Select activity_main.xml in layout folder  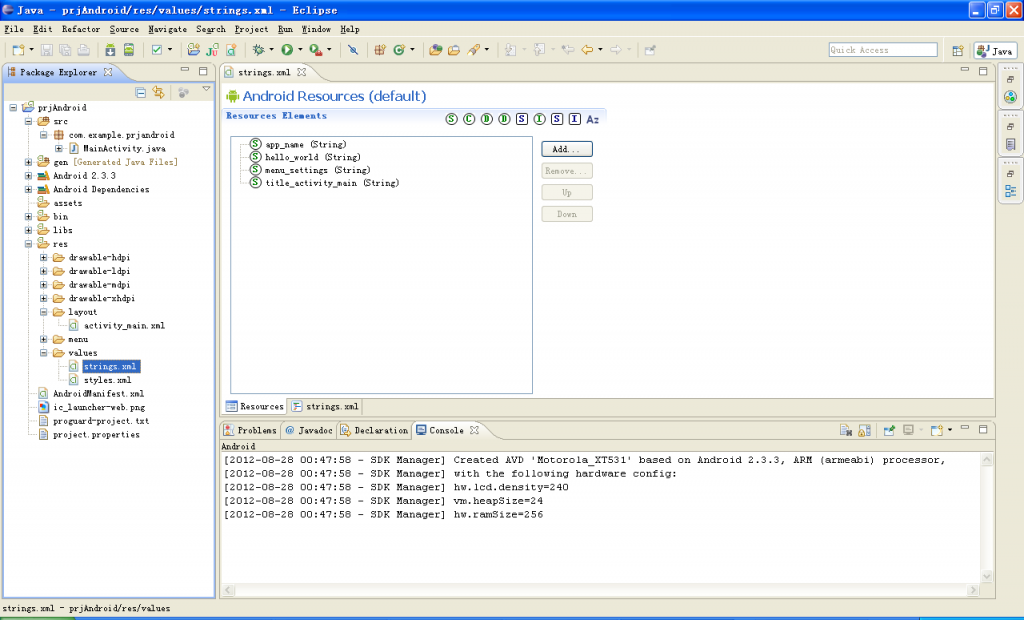[x=117, y=325]
